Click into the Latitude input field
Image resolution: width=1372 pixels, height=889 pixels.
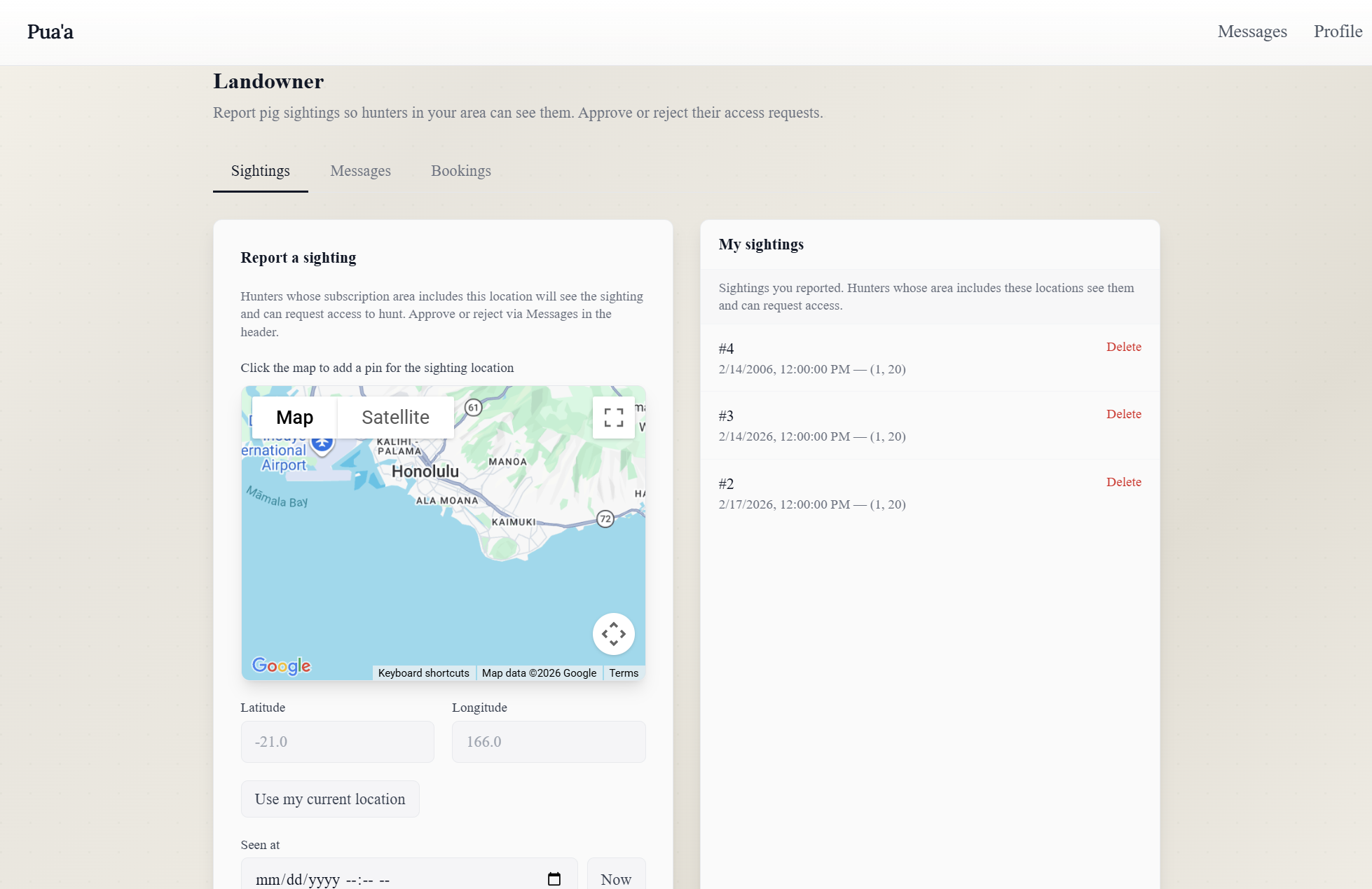point(337,742)
